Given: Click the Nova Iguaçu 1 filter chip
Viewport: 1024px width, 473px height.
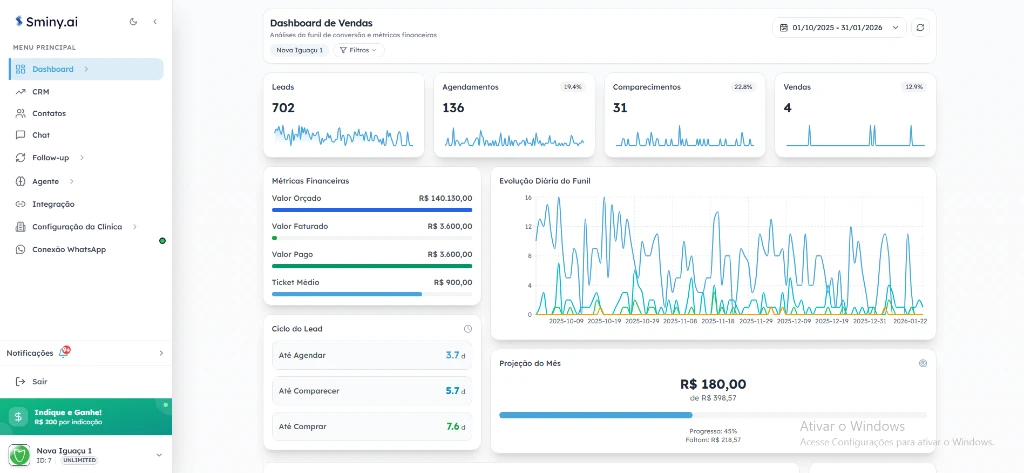Looking at the screenshot, I should coord(299,50).
